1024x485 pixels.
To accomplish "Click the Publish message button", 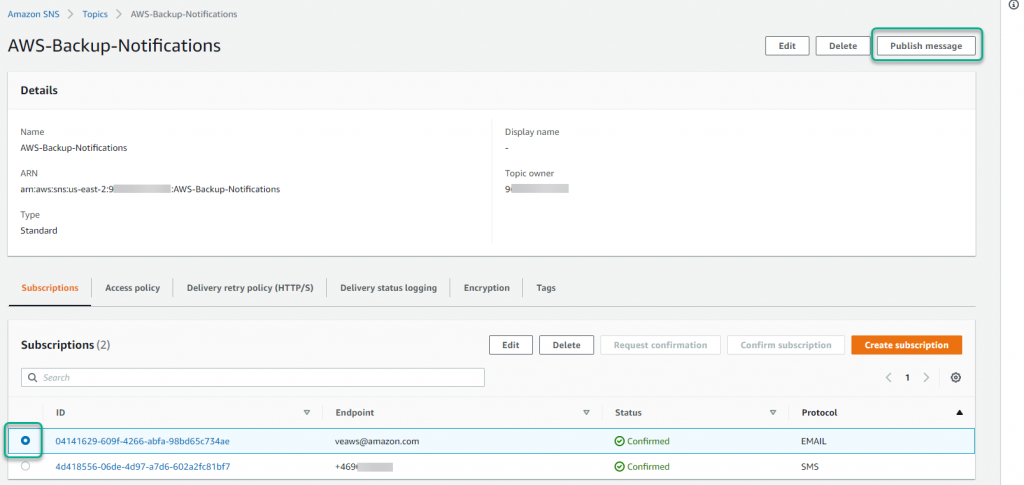I will coord(926,46).
